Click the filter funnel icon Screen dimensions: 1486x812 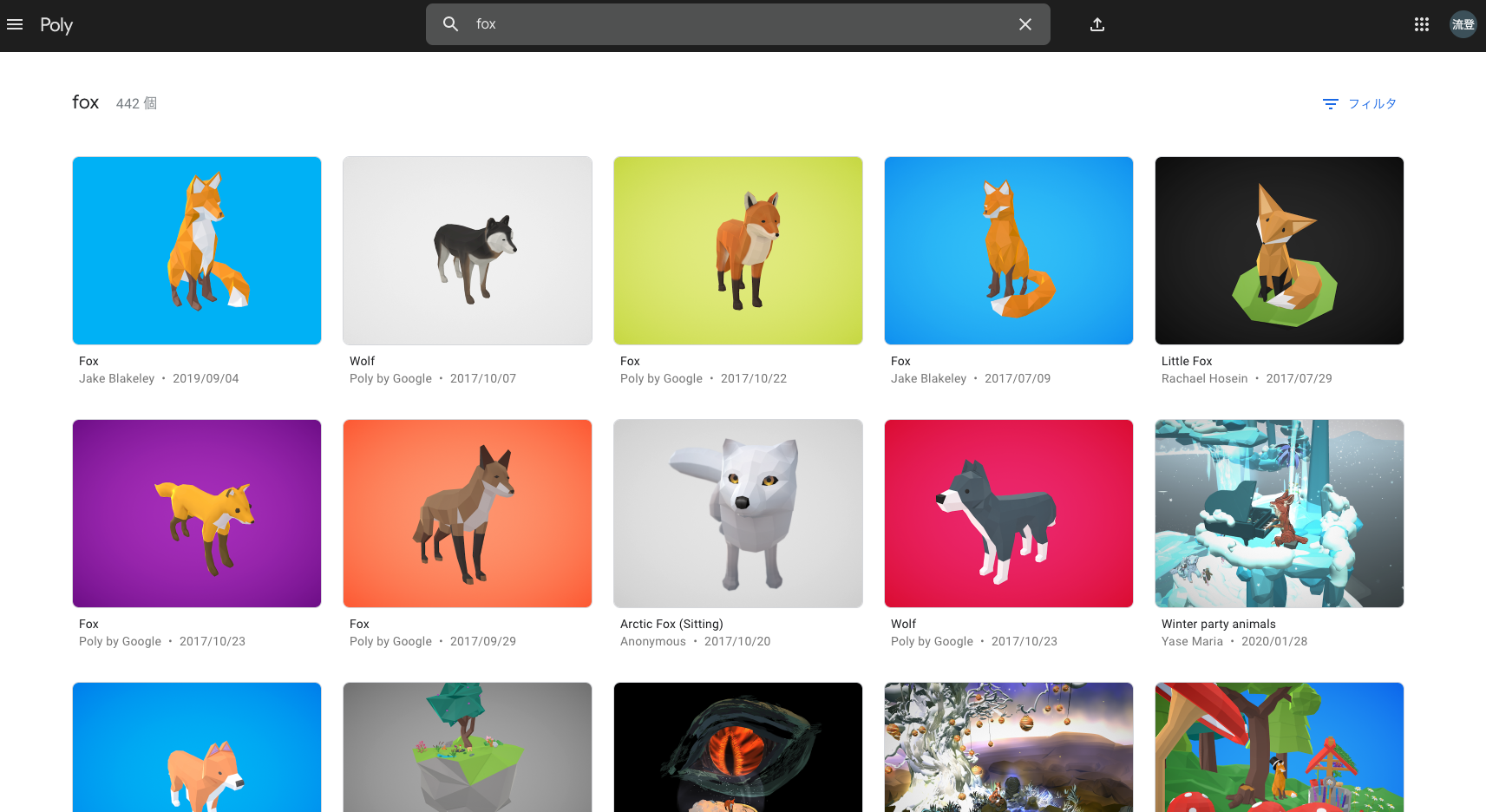[x=1330, y=103]
